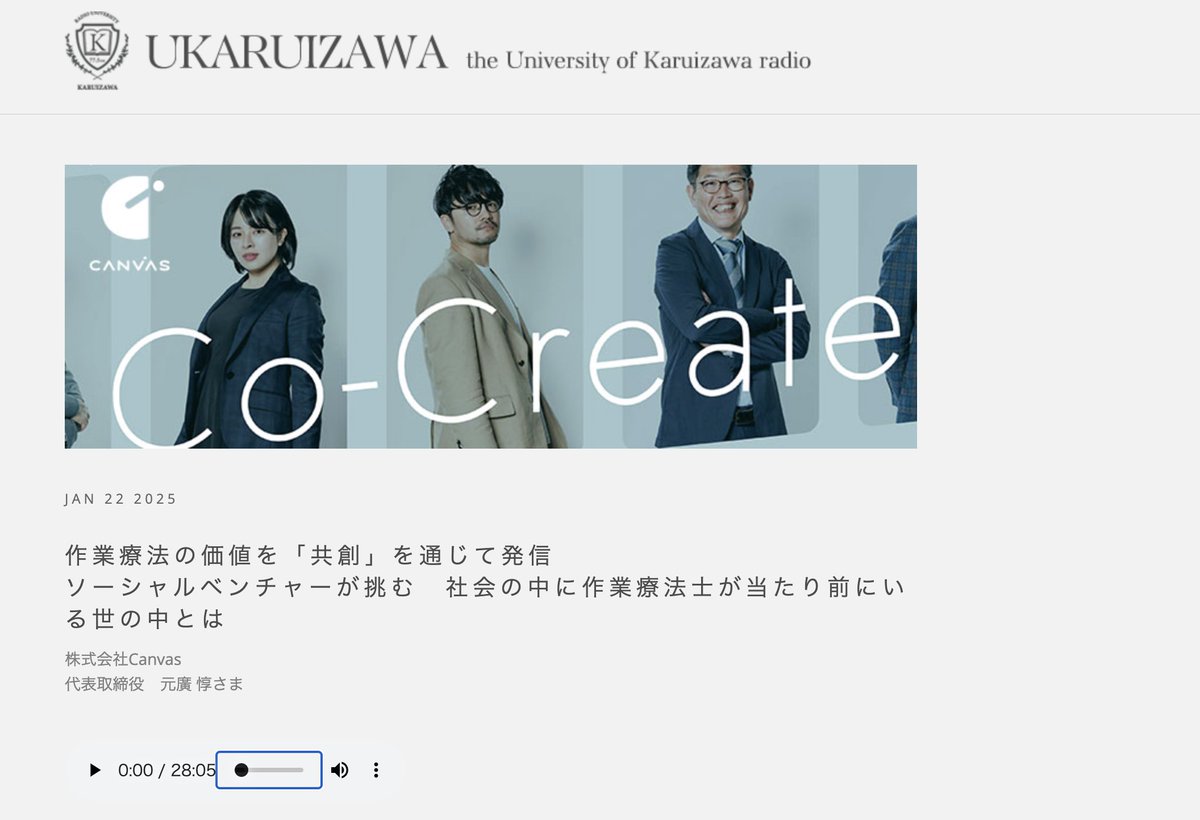This screenshot has height=820, width=1200.
Task: Play the audio episode
Action: (x=95, y=770)
